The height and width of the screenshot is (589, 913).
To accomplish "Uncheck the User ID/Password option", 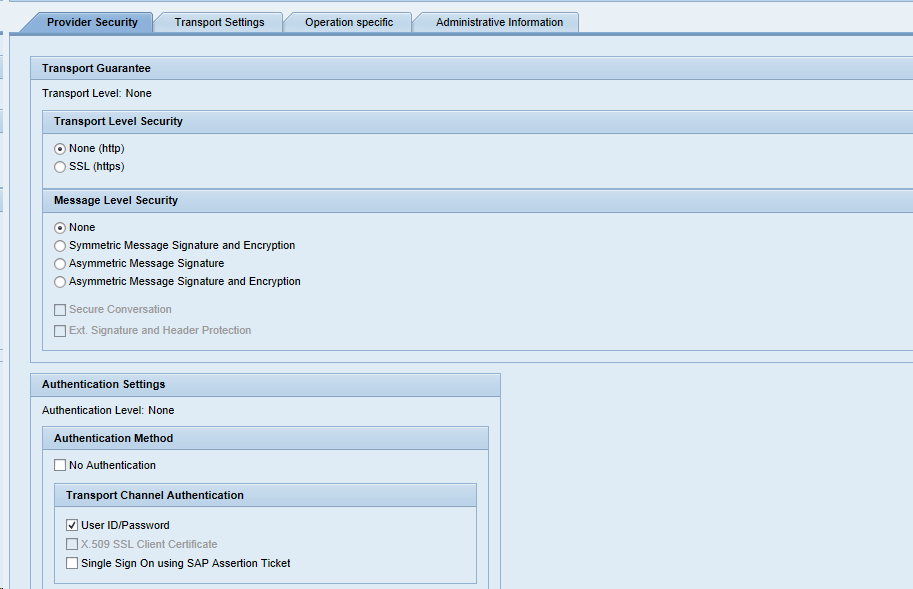I will click(x=72, y=526).
